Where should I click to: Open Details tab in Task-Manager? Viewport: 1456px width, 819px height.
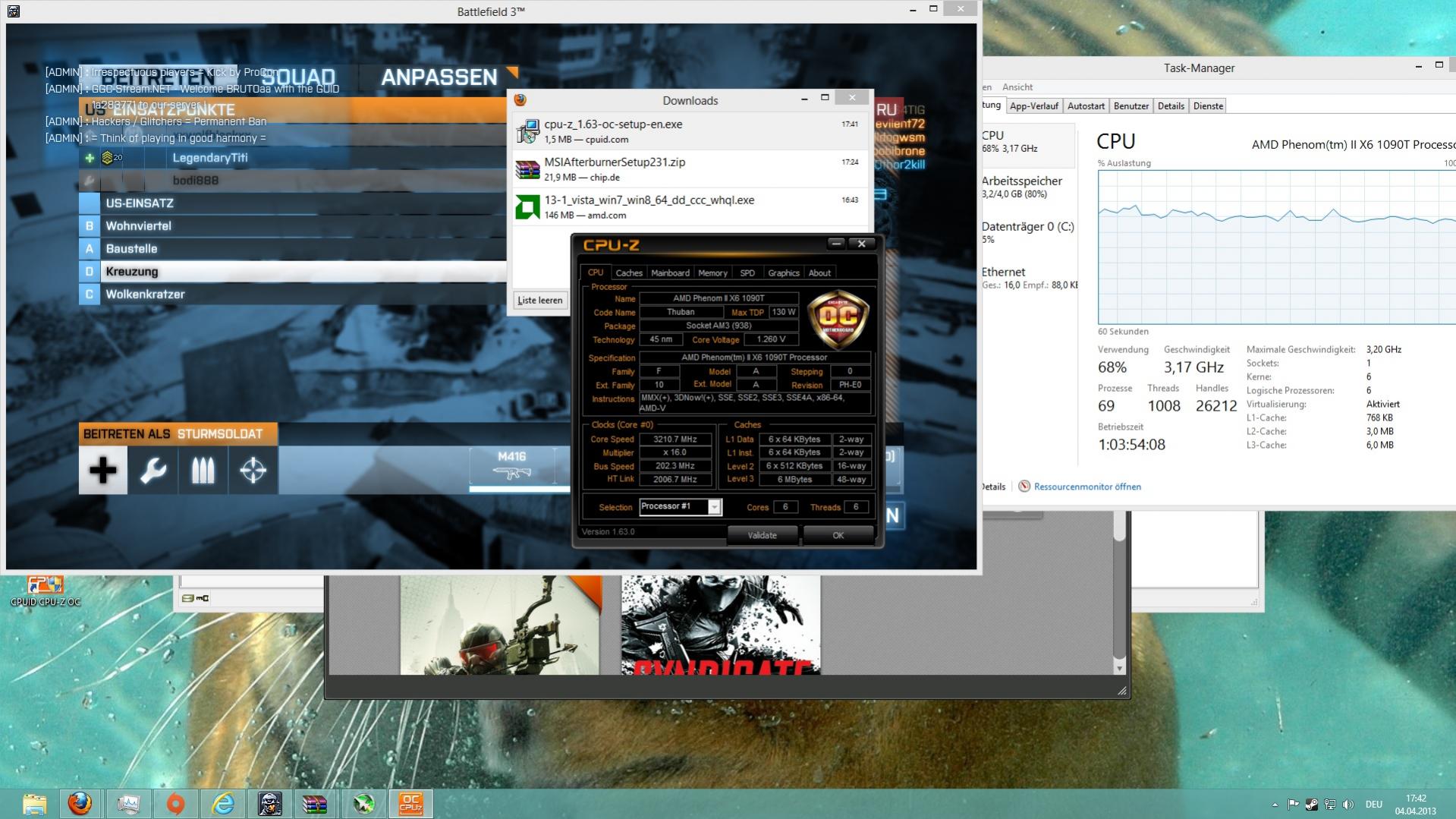tap(1171, 106)
